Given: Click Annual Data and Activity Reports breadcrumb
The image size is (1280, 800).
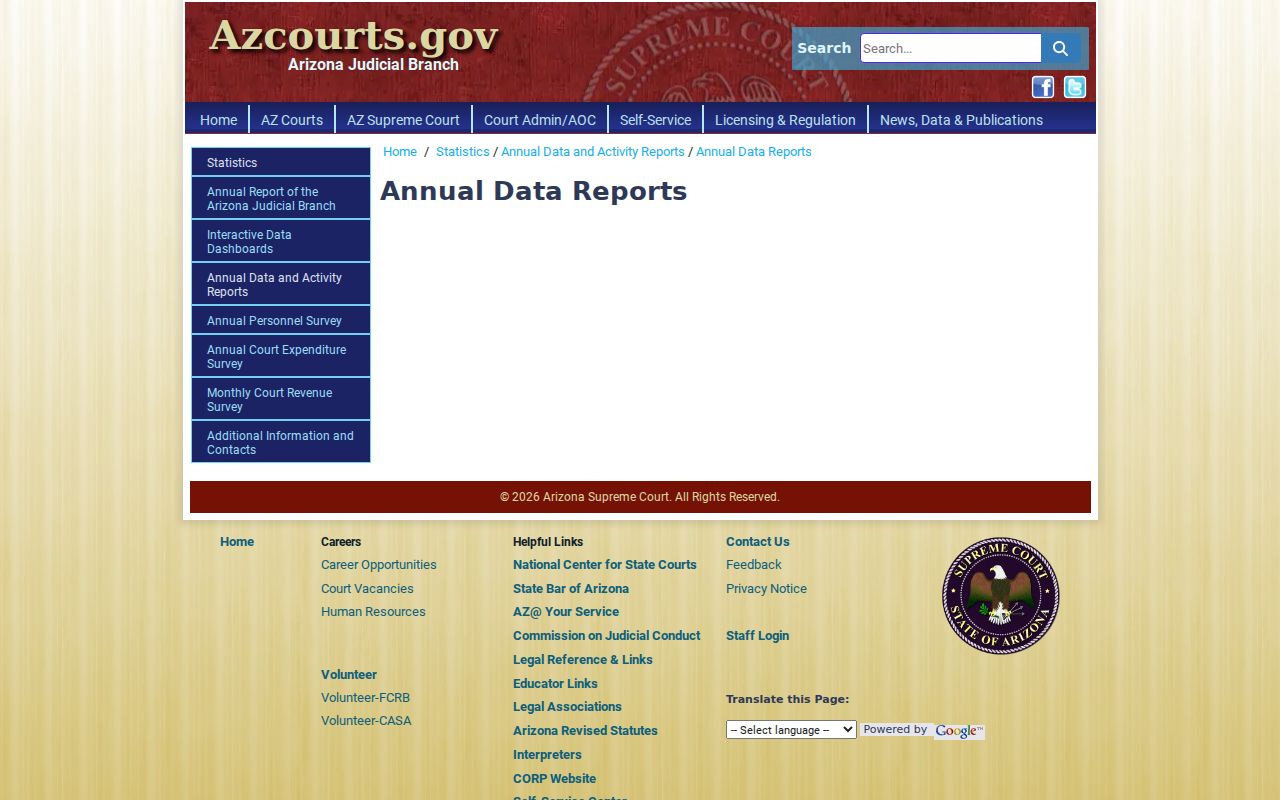Looking at the screenshot, I should pos(593,152).
